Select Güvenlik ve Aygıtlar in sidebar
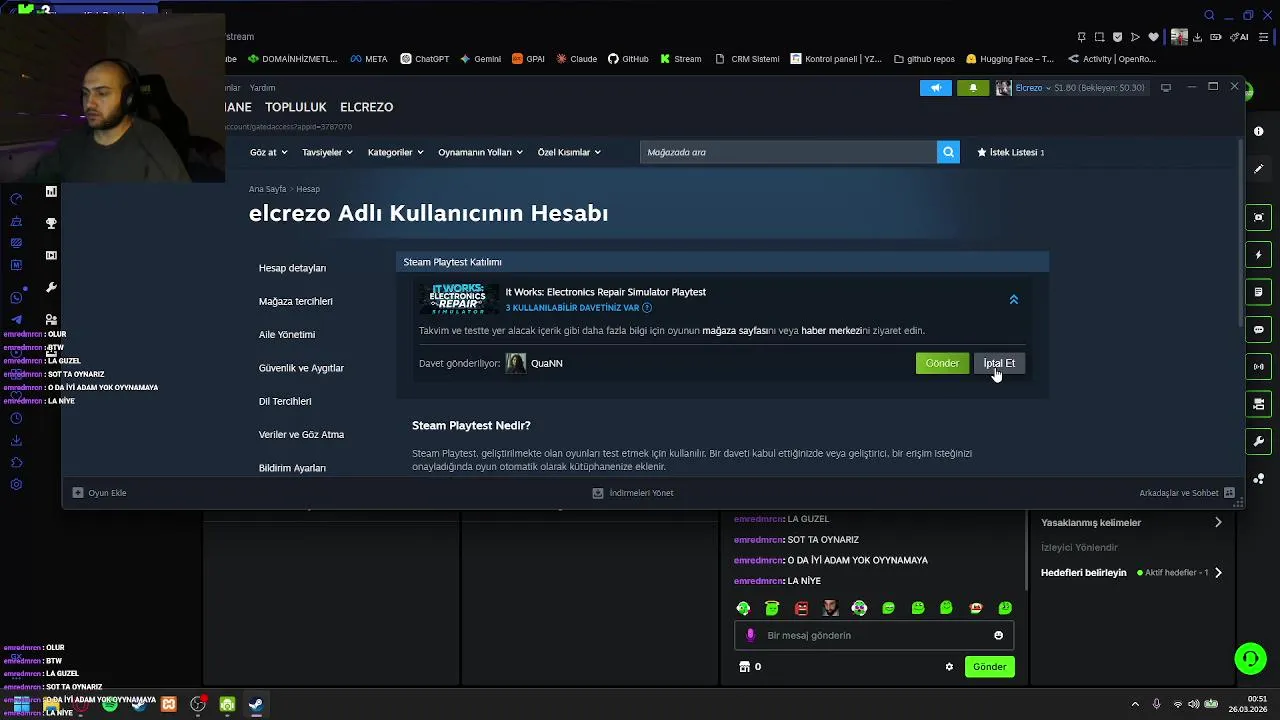1280x720 pixels. (x=301, y=368)
